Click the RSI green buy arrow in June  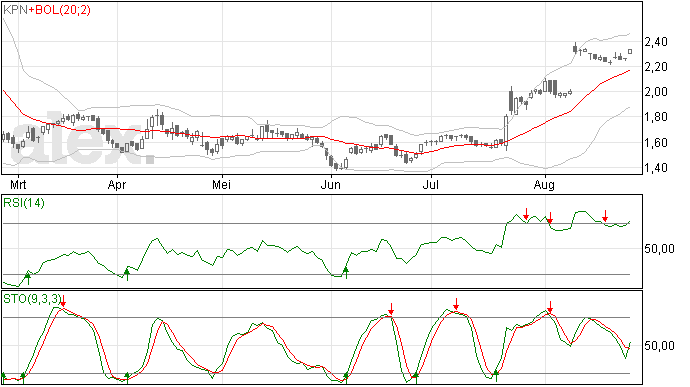click(346, 273)
